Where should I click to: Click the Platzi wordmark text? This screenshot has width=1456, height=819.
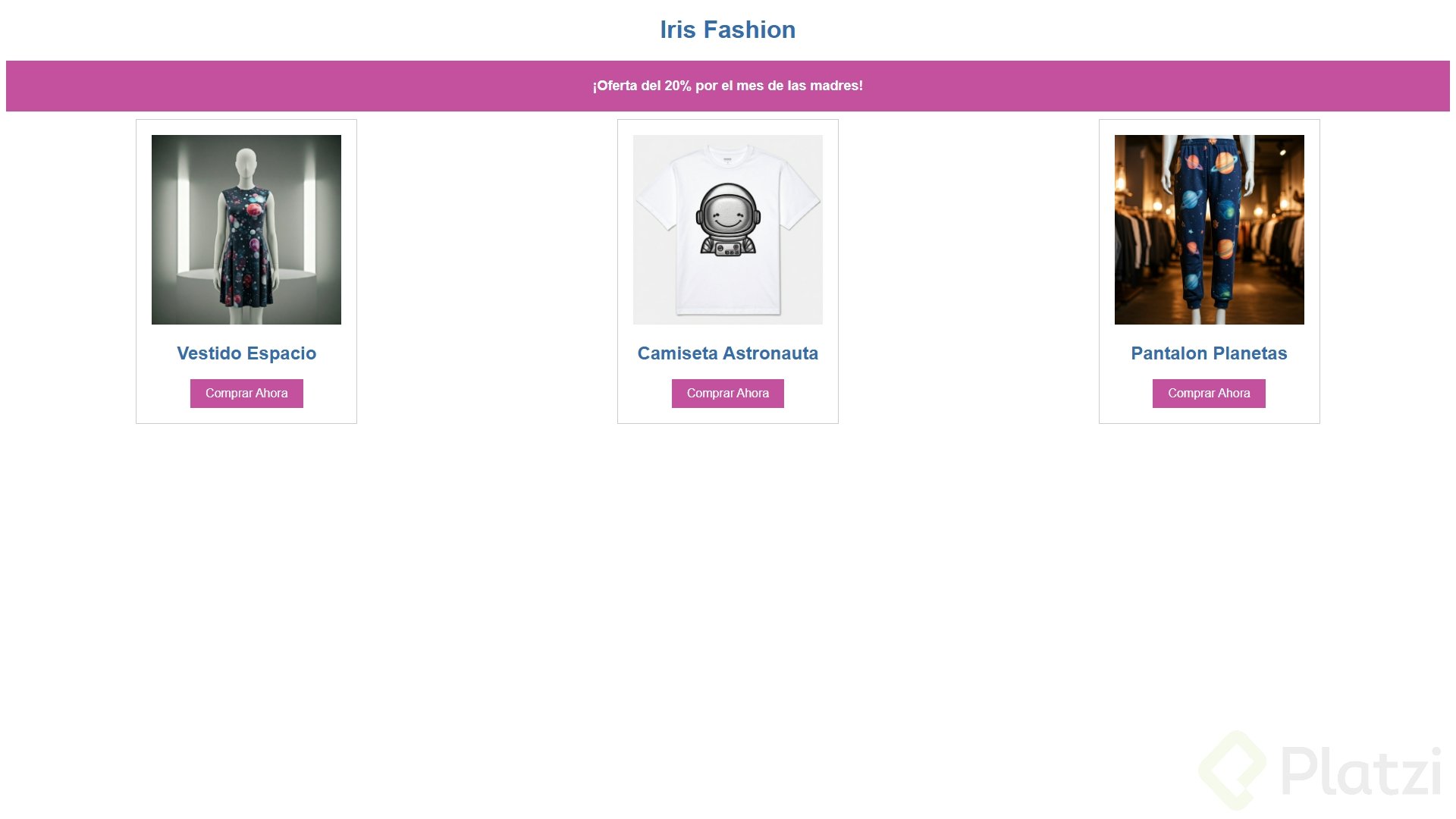(x=1361, y=770)
